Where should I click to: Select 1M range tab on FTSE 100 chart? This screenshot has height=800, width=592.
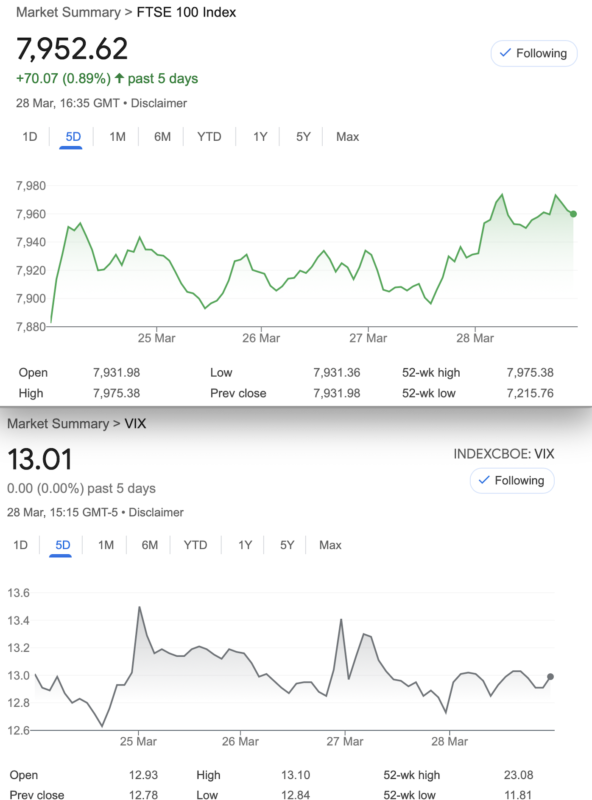coord(117,137)
